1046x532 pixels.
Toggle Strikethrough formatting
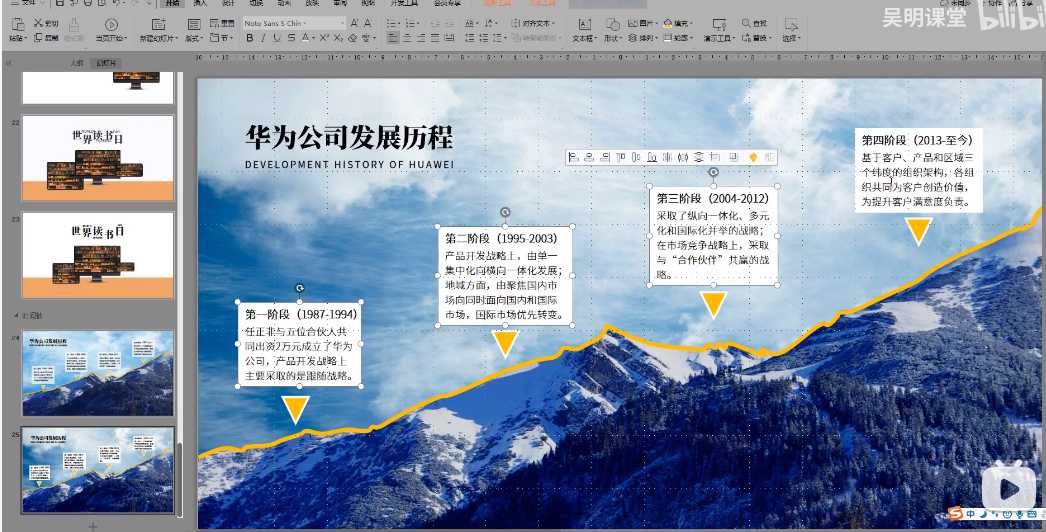pyautogui.click(x=292, y=38)
